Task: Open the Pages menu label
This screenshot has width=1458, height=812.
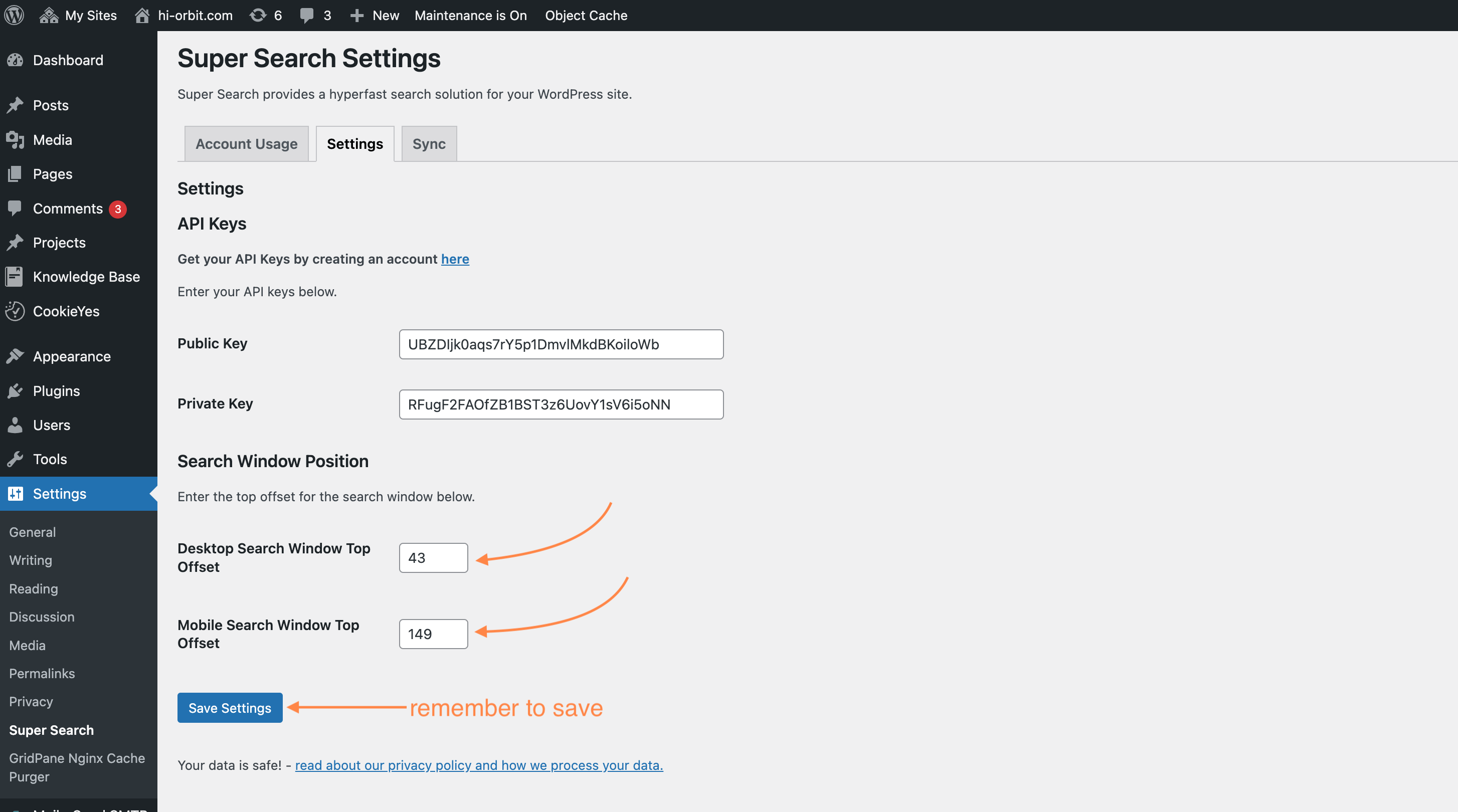Action: 53,174
